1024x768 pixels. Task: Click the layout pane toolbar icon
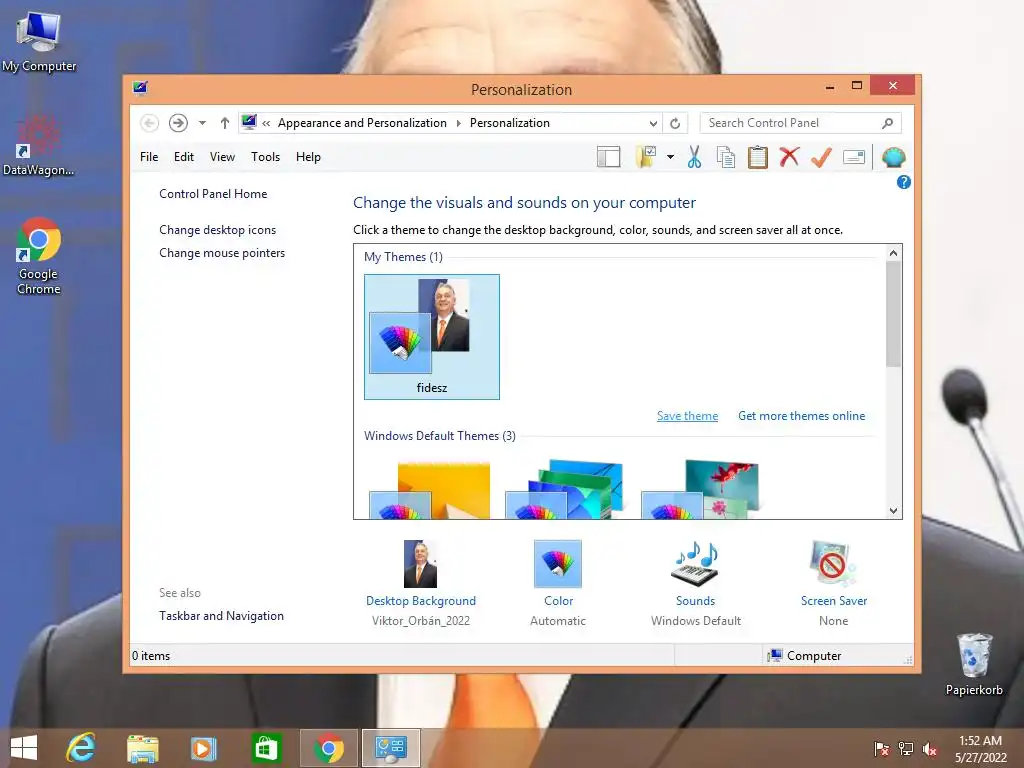pyautogui.click(x=608, y=157)
